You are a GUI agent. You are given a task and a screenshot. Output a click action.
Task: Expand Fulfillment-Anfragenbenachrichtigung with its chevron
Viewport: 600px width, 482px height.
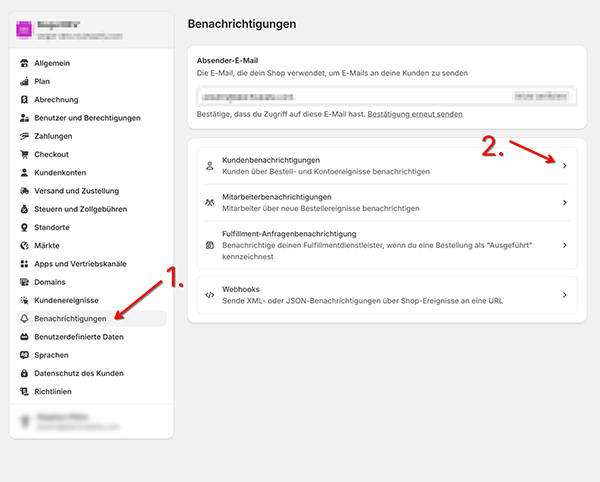pyautogui.click(x=564, y=245)
